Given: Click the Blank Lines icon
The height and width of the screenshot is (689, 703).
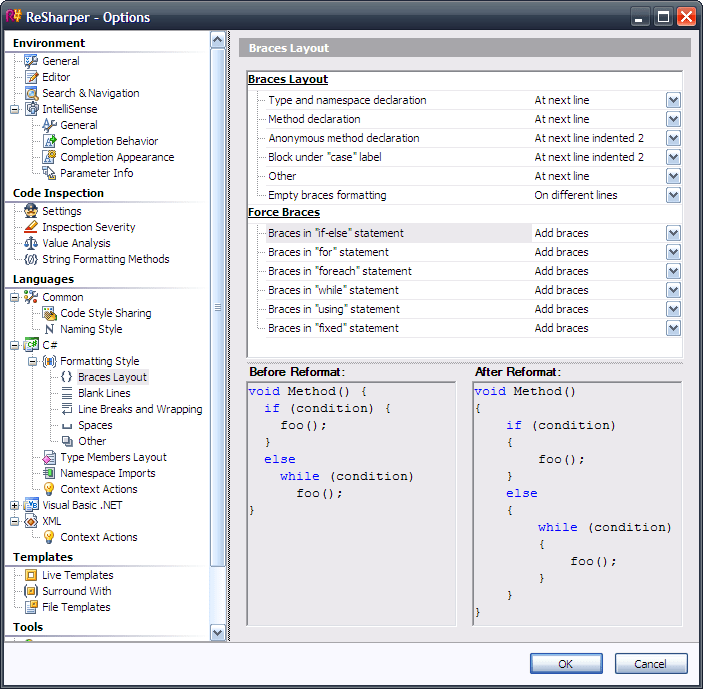Looking at the screenshot, I should click(x=67, y=393).
